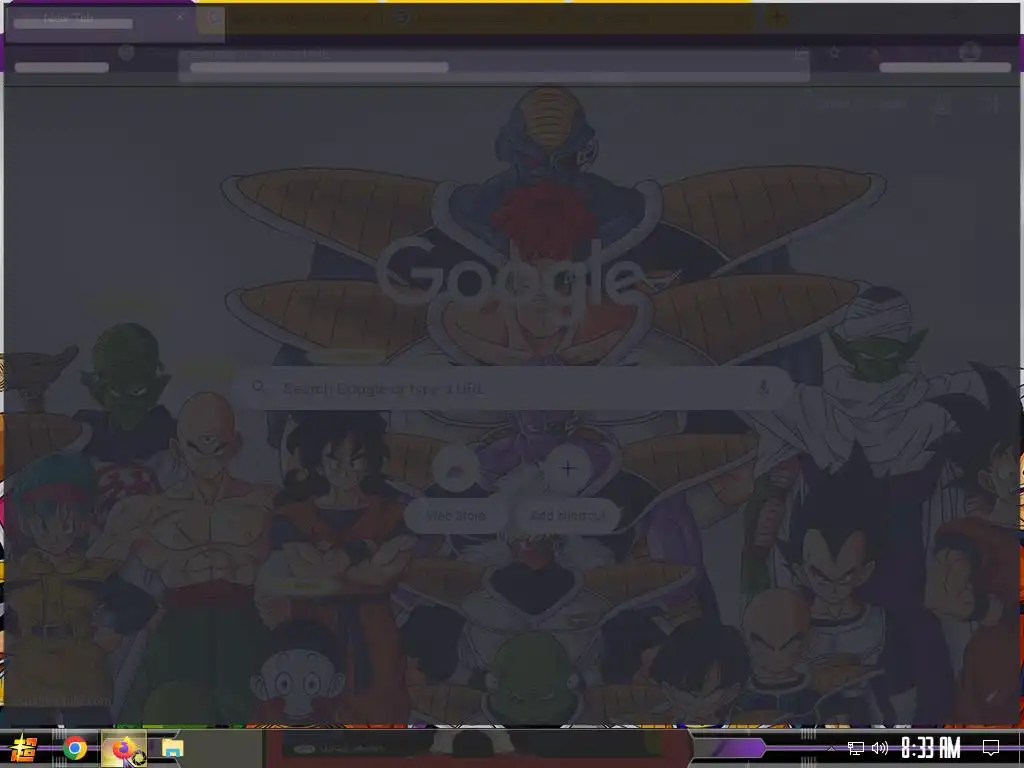
Task: Open the 8:33 AM clock
Action: point(930,748)
